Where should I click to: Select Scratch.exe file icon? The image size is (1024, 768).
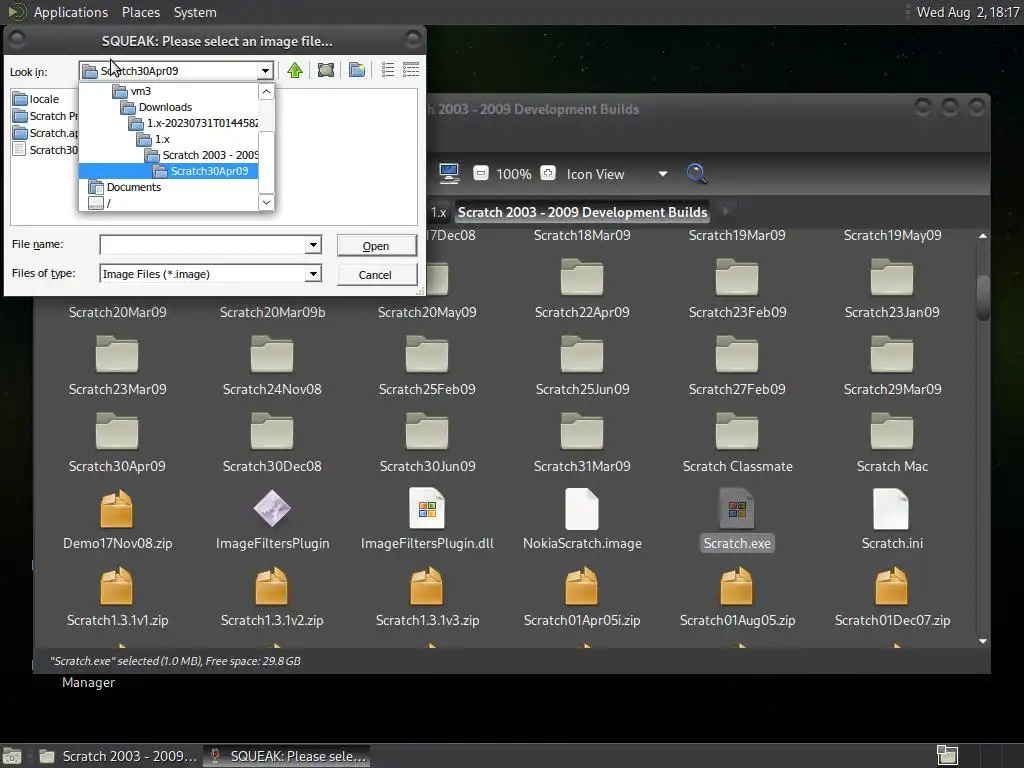[737, 509]
